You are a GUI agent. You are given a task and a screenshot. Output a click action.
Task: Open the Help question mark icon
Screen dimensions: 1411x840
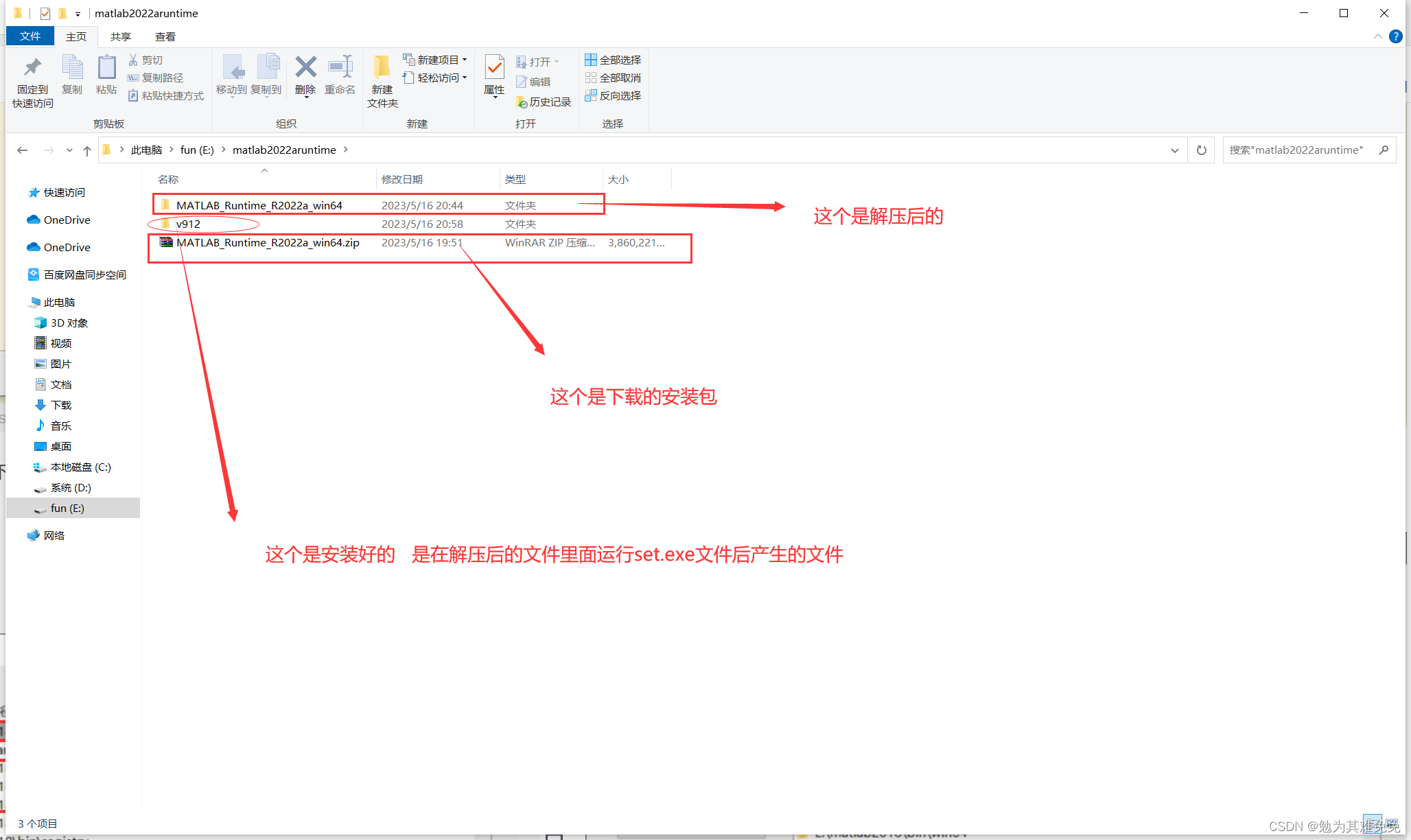(x=1395, y=37)
